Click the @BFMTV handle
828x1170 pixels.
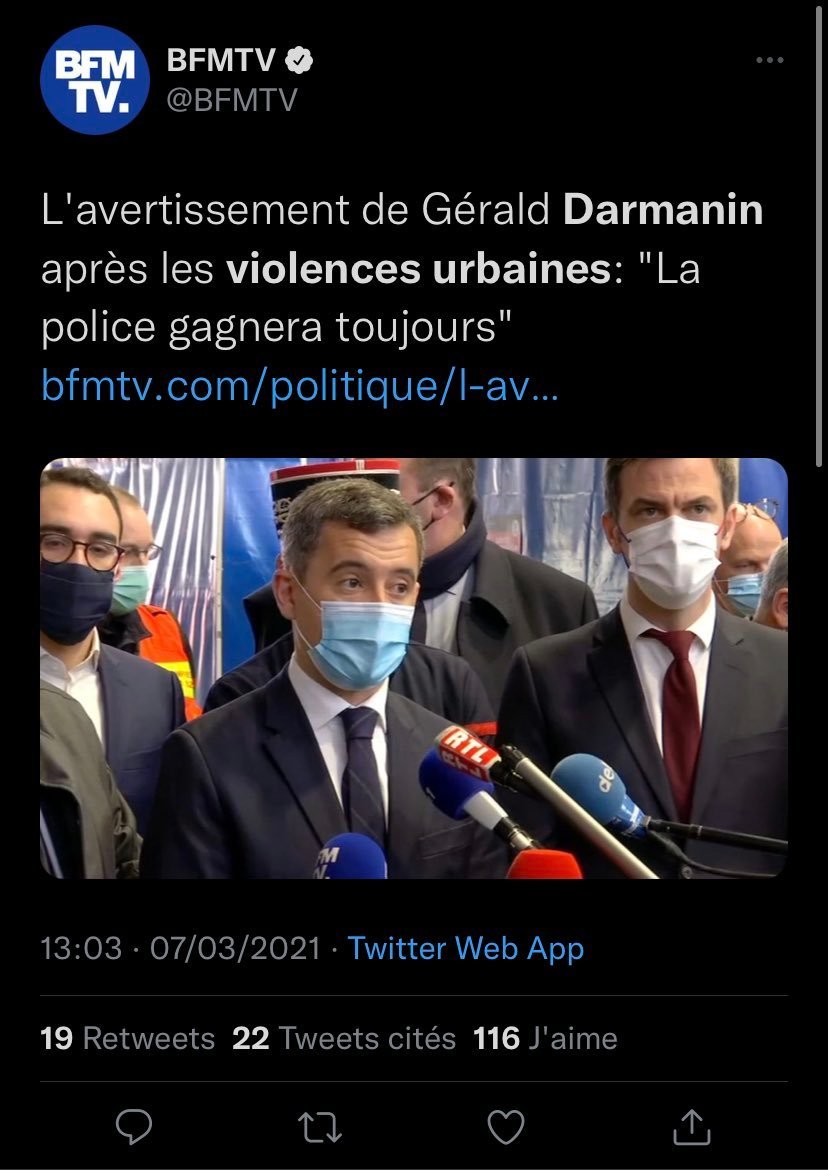232,99
